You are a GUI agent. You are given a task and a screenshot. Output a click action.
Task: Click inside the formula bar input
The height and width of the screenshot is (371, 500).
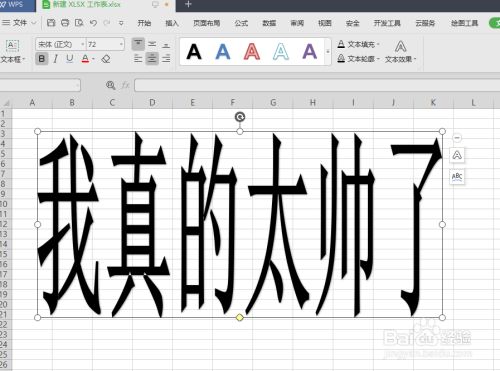coord(317,85)
